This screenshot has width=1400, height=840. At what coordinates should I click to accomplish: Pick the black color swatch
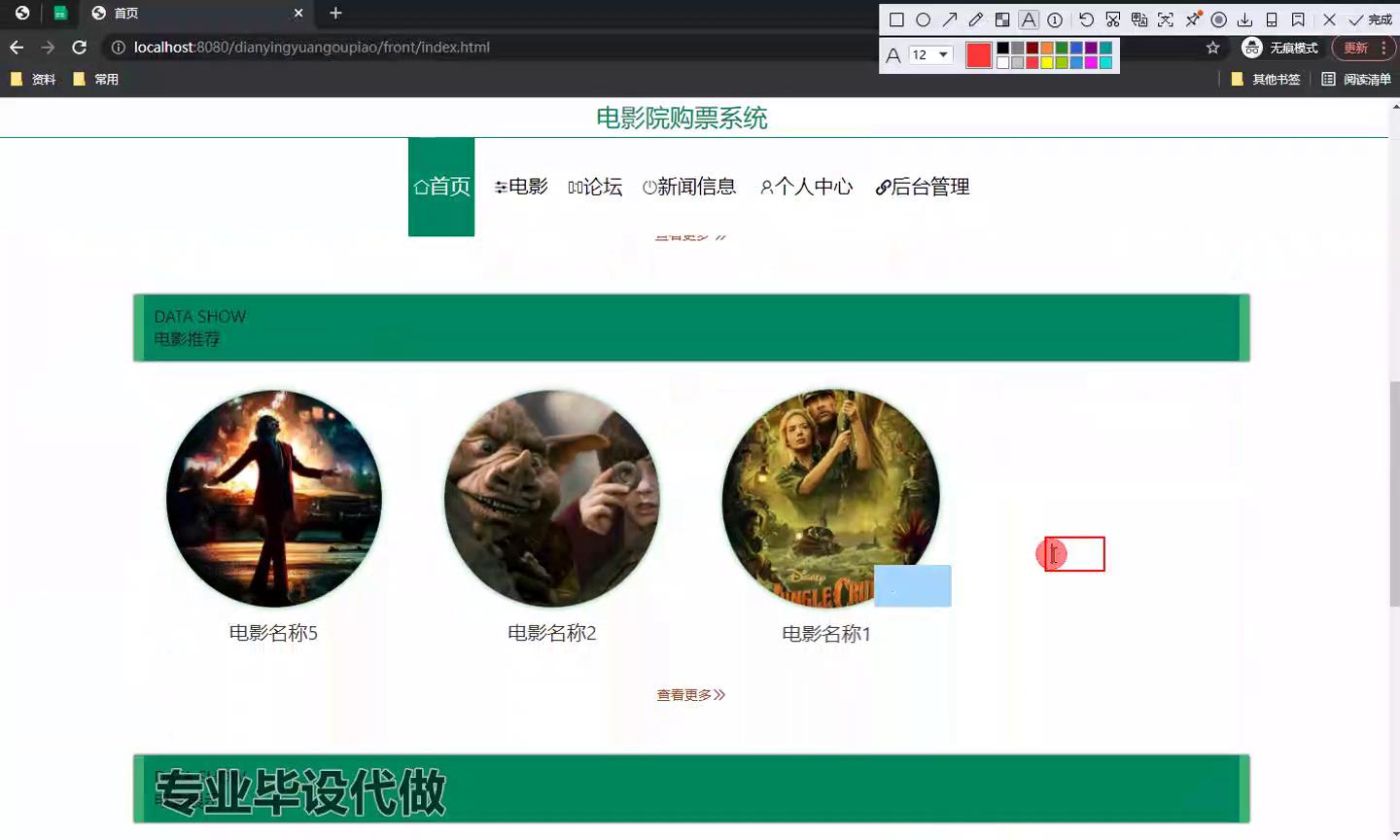(1003, 48)
